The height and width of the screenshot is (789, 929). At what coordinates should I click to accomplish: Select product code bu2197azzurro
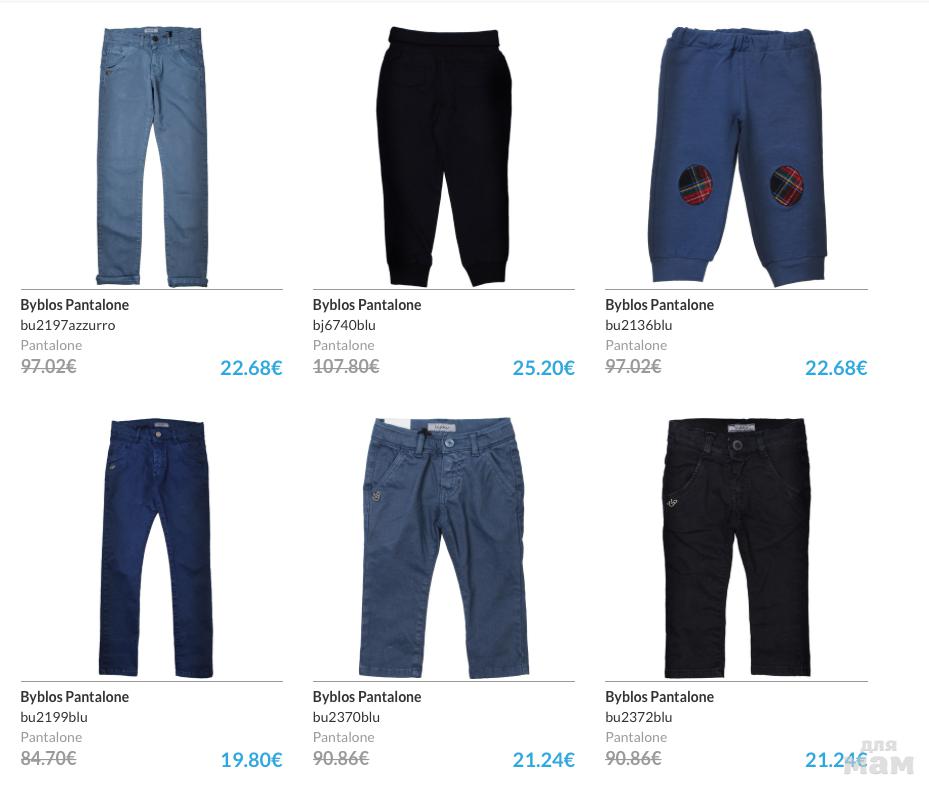coord(68,325)
